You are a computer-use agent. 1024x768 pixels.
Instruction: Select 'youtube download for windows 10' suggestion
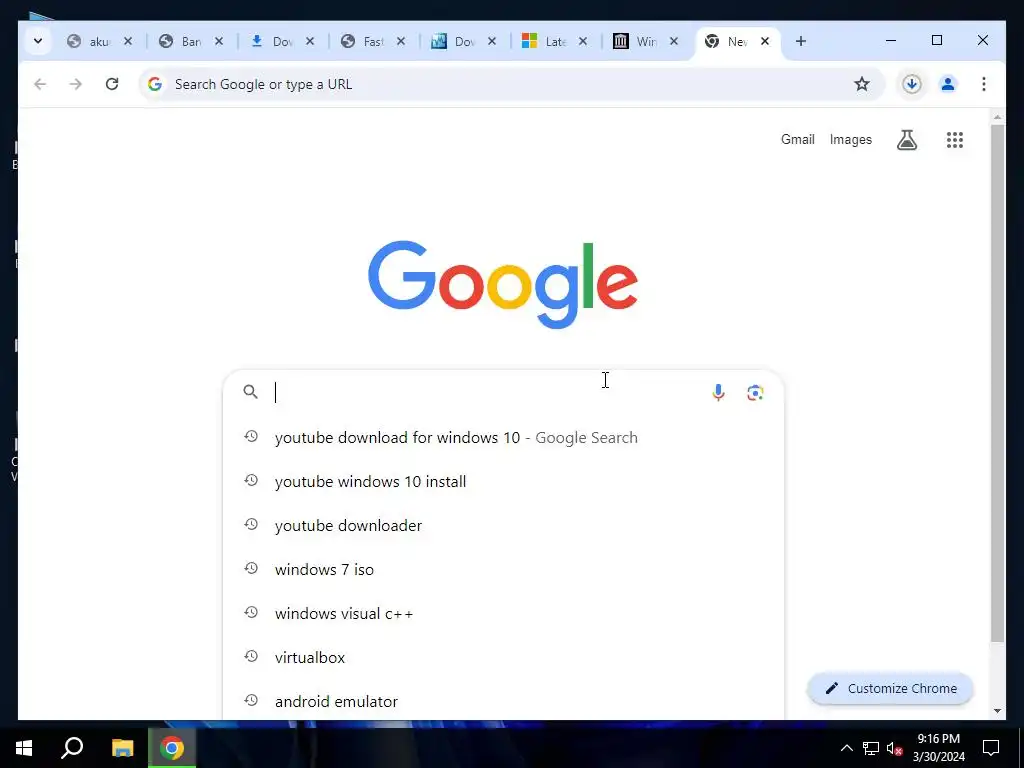tap(503, 438)
